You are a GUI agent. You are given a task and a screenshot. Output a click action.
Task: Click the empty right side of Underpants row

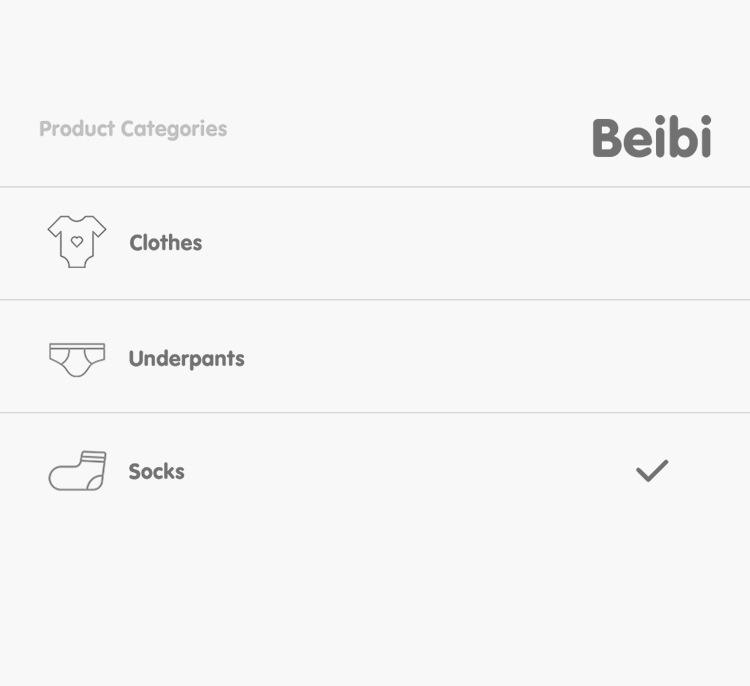[x=500, y=358]
